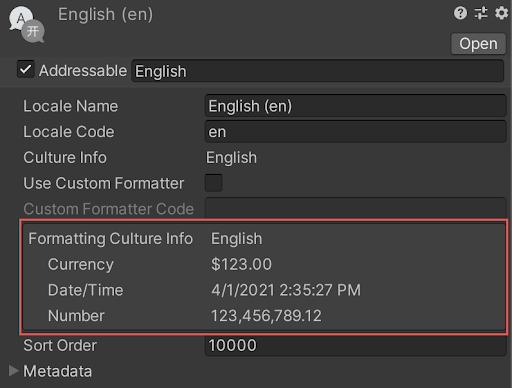Screen dimensions: 512x388
Task: Click the 123,456,789.12 number value
Action: pyautogui.click(x=266, y=316)
